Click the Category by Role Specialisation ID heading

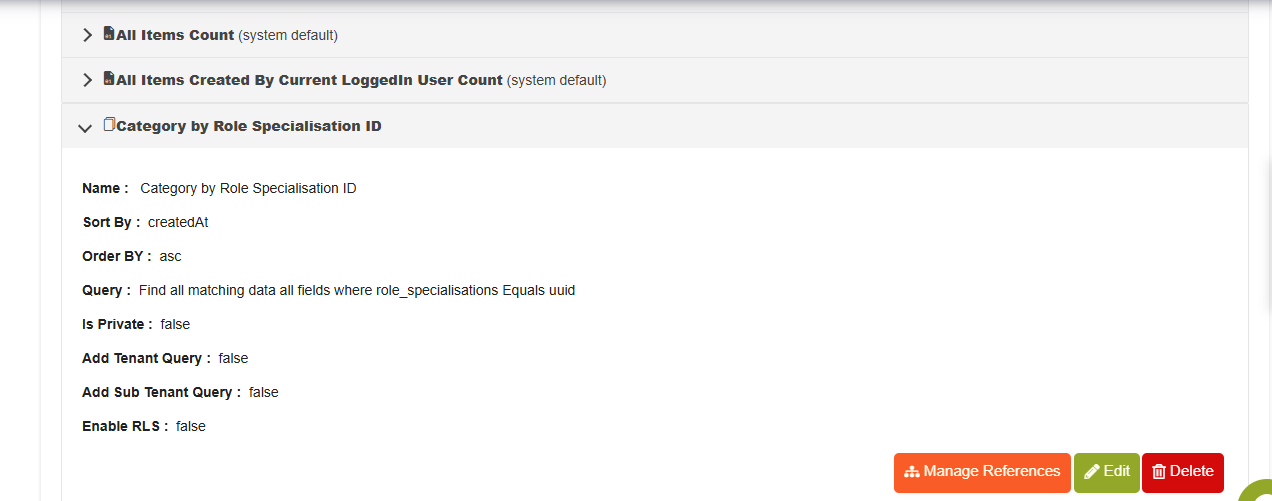point(249,127)
